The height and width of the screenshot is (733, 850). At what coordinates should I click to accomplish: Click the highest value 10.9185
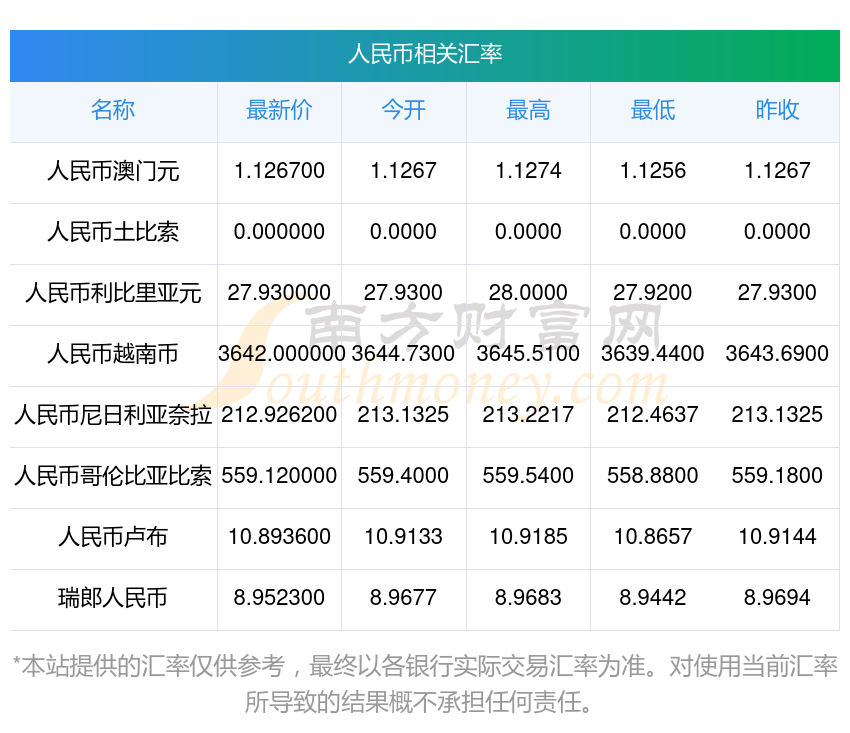pyautogui.click(x=528, y=537)
